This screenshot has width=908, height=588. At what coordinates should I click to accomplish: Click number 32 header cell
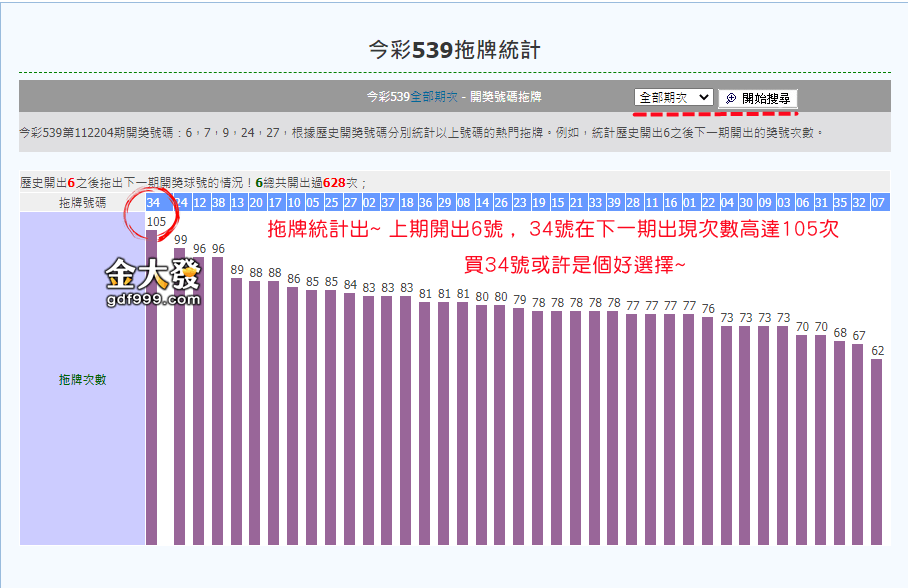click(x=859, y=202)
